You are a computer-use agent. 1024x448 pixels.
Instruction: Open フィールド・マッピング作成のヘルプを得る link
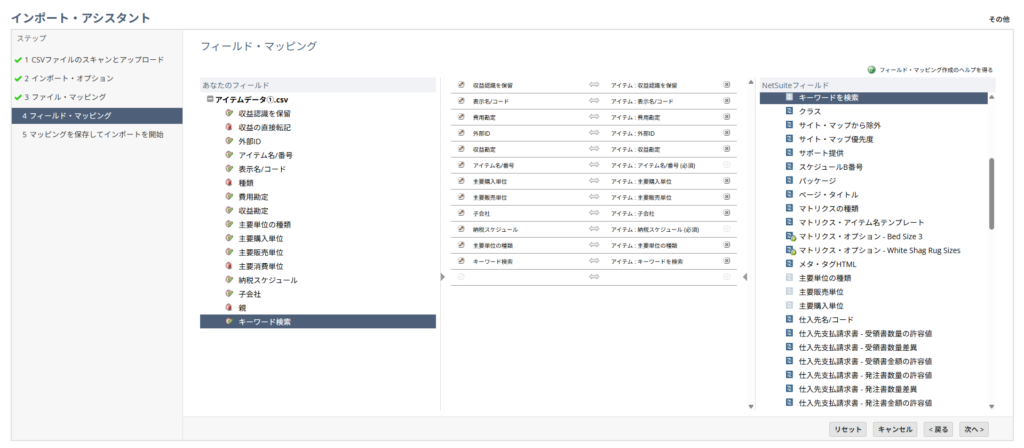point(935,70)
